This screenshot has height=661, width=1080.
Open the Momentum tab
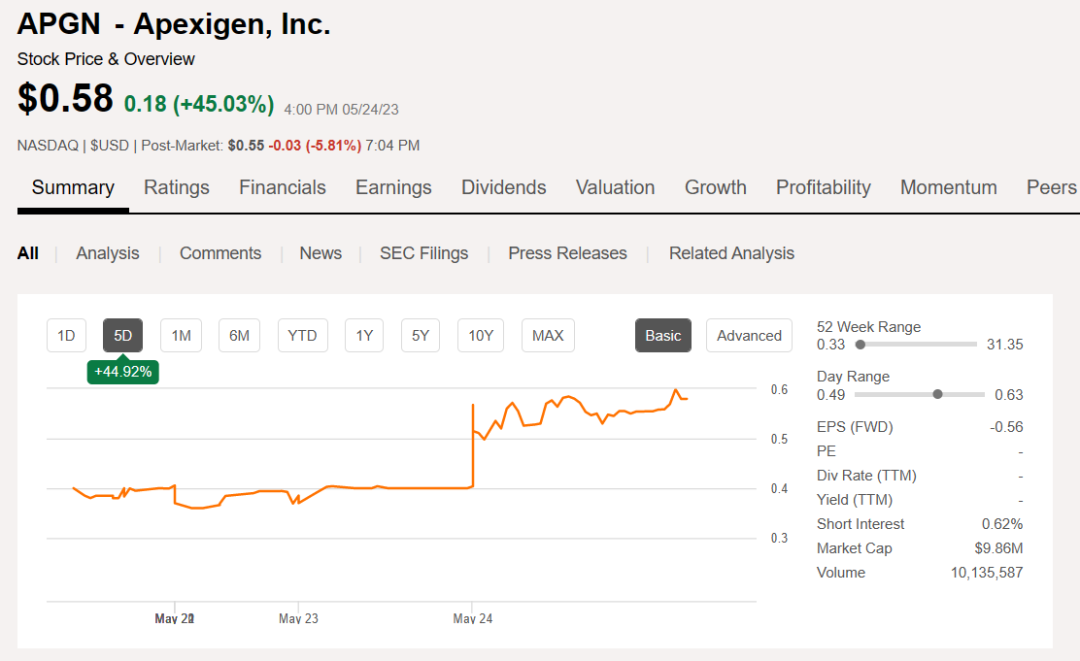pos(948,187)
